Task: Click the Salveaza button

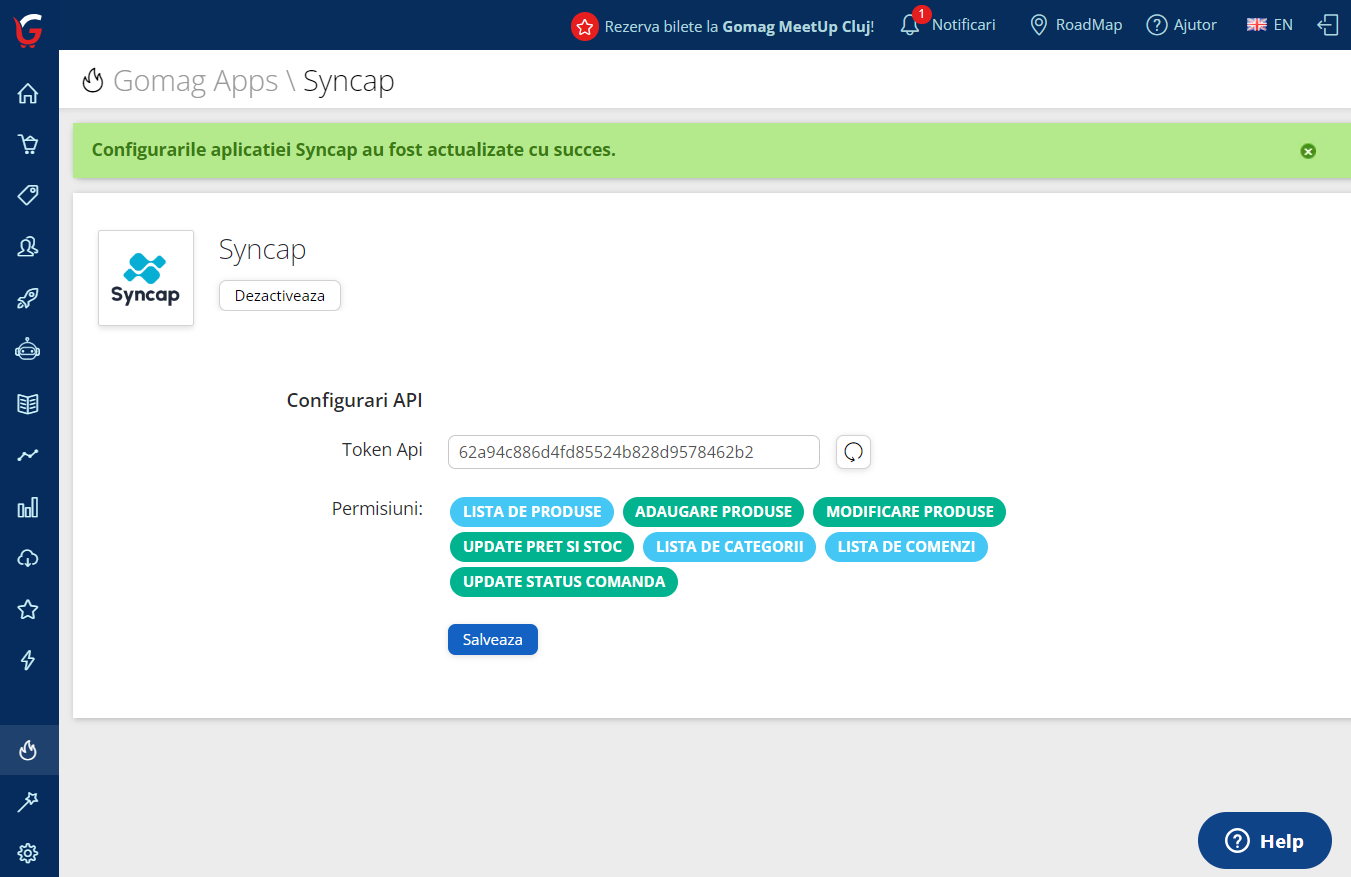Action: [x=493, y=639]
